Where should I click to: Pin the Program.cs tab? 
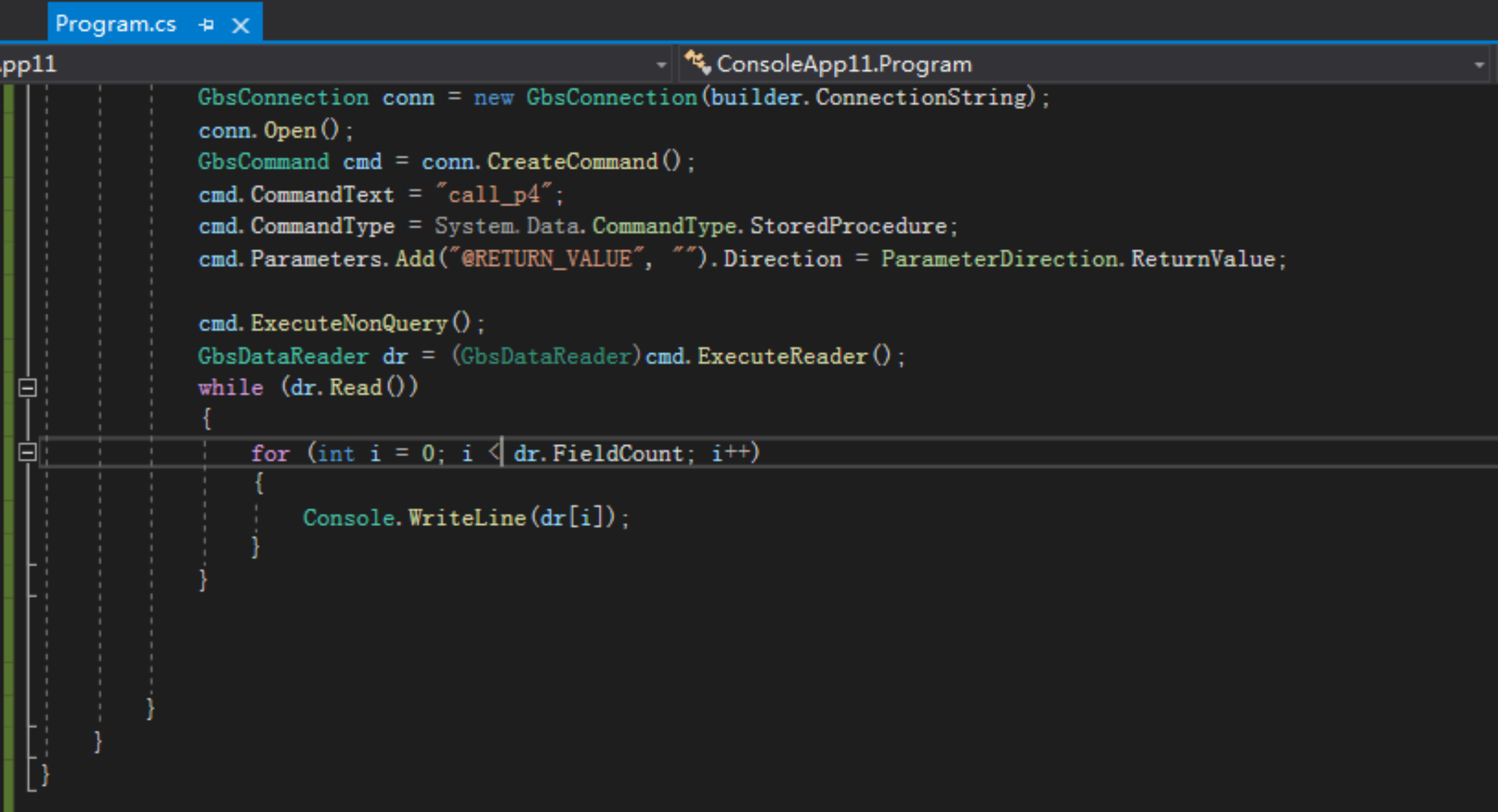click(206, 25)
